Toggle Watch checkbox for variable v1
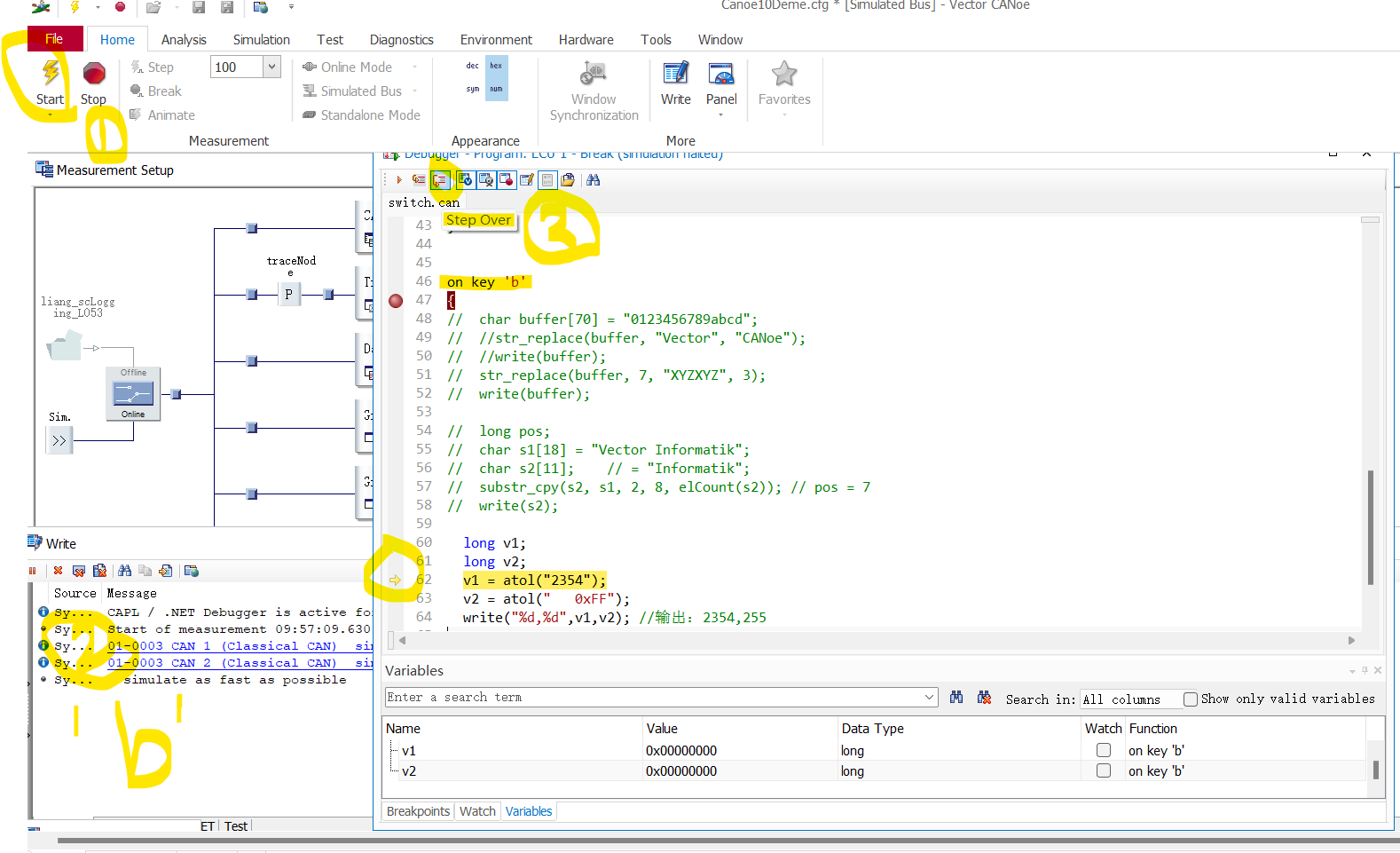Viewport: 1400px width, 853px height. pos(1104,750)
